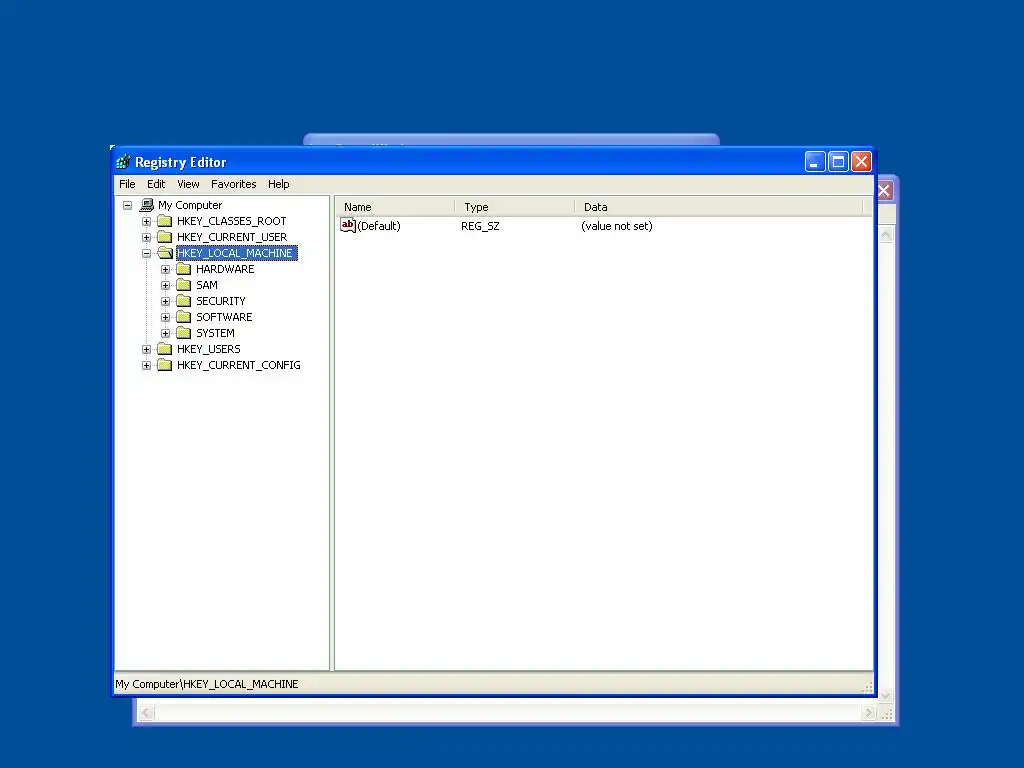This screenshot has height=768, width=1024.
Task: Select the SYSTEM key label
Action: 216,333
